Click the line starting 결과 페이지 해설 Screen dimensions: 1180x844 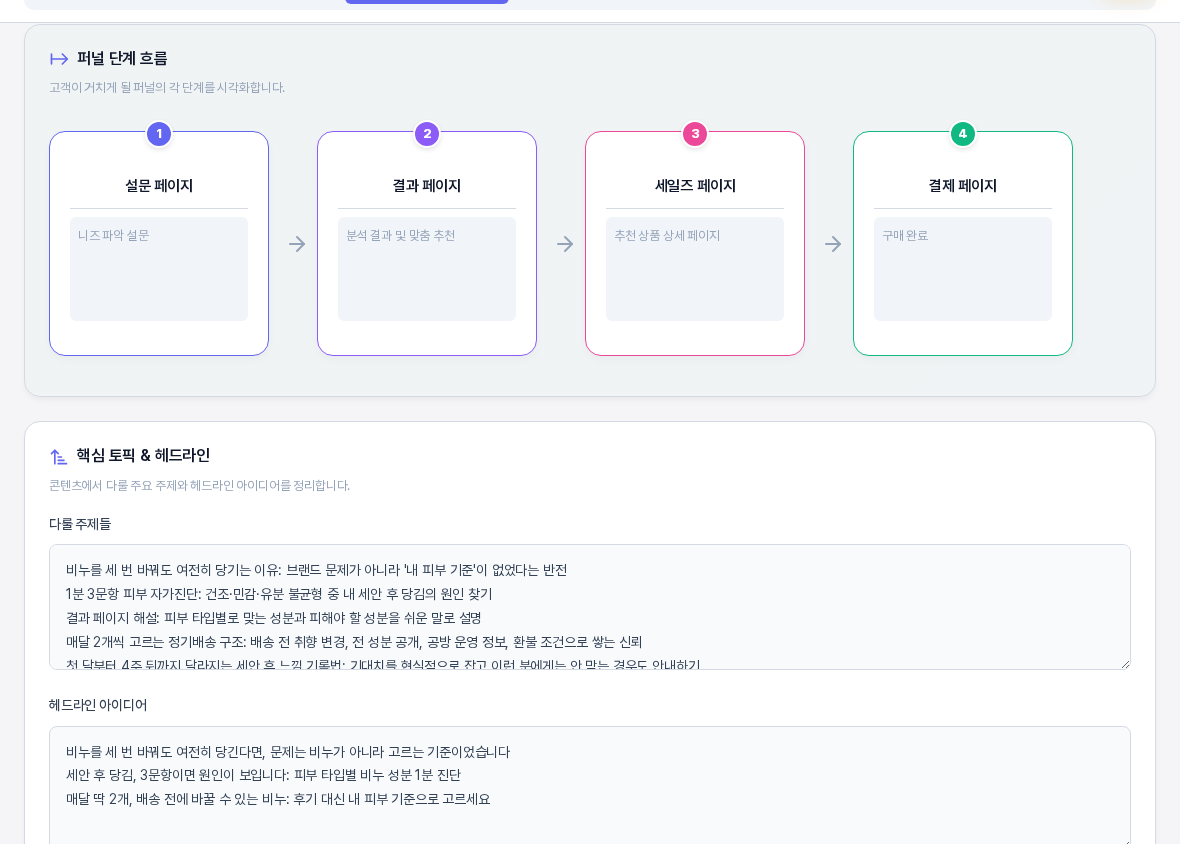[273, 618]
